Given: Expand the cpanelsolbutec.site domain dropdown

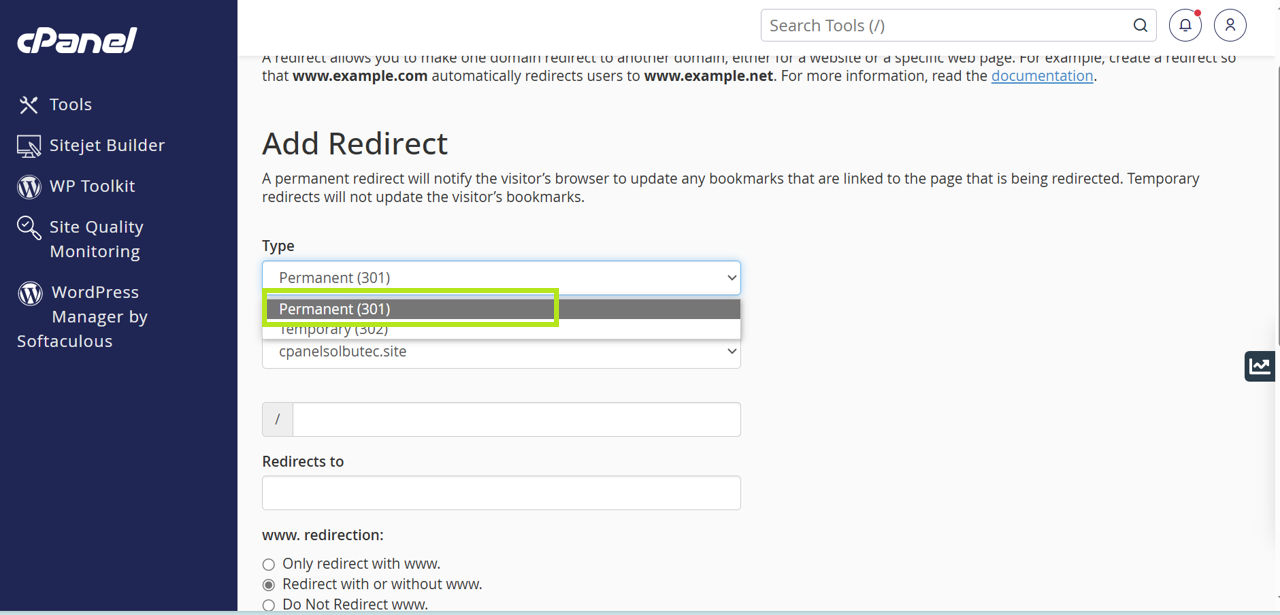Looking at the screenshot, I should (501, 352).
